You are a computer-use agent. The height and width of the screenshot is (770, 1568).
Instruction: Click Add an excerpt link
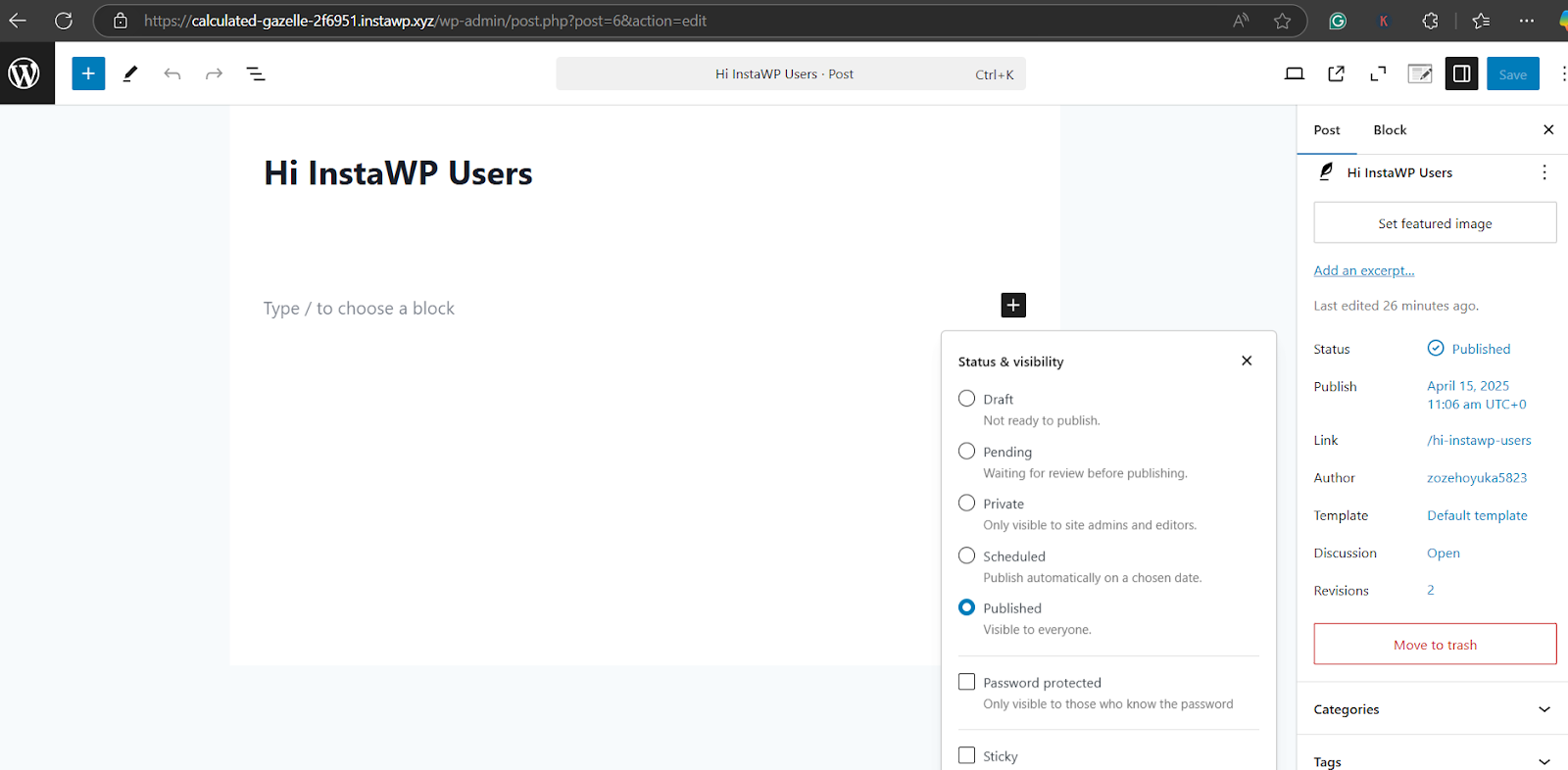1364,270
